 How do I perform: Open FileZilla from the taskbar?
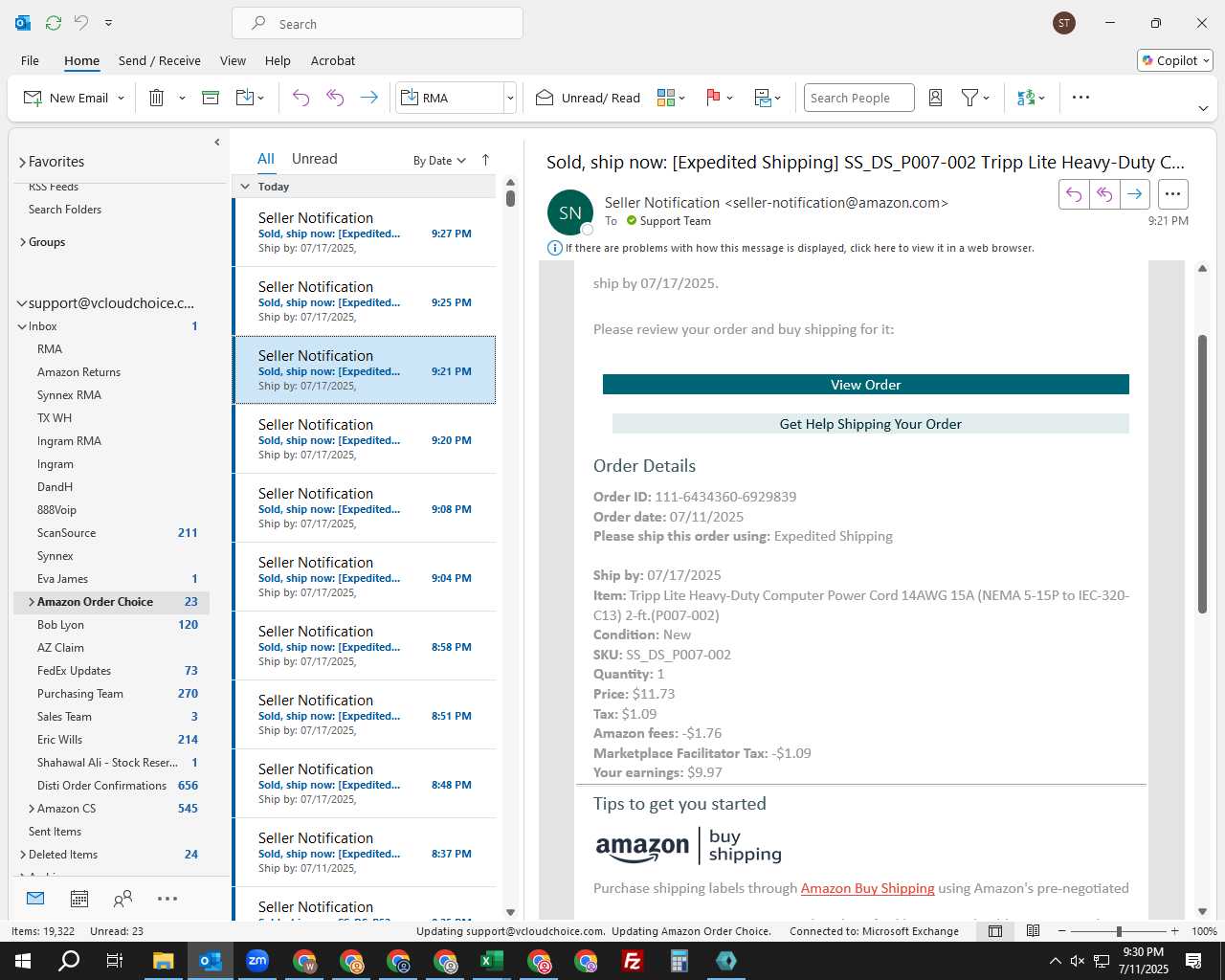(x=633, y=961)
